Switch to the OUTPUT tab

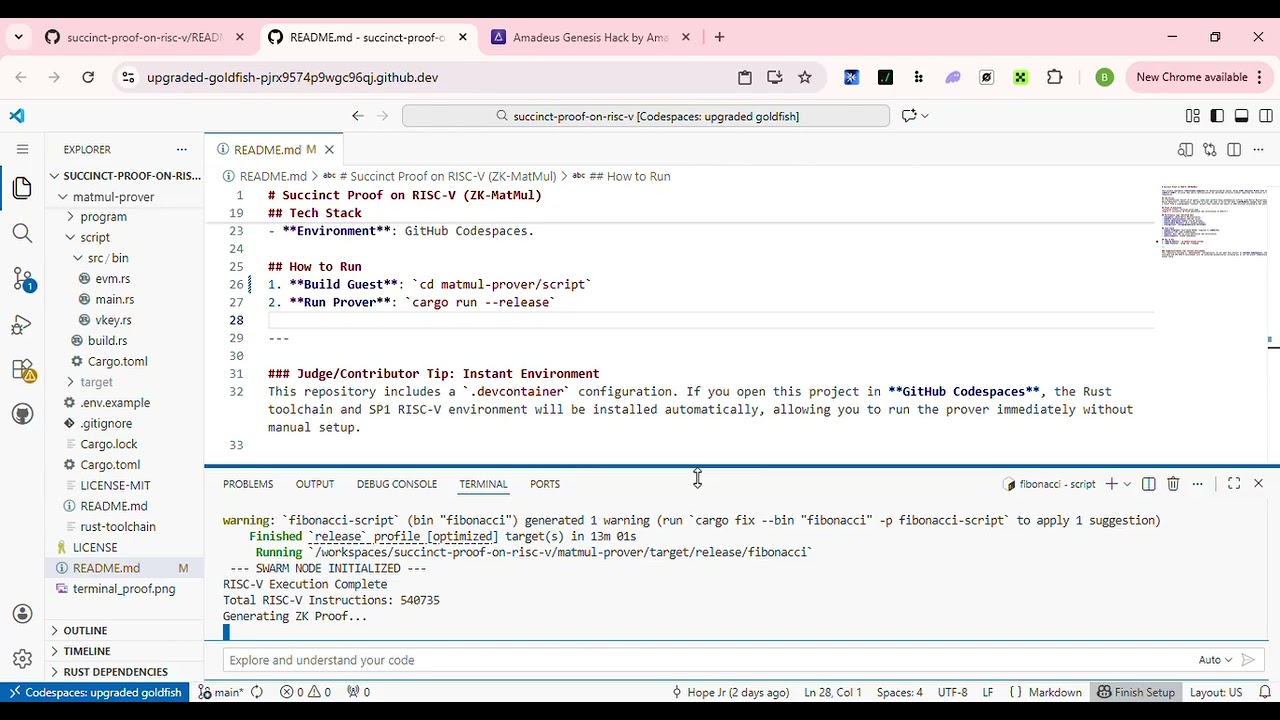(x=315, y=484)
